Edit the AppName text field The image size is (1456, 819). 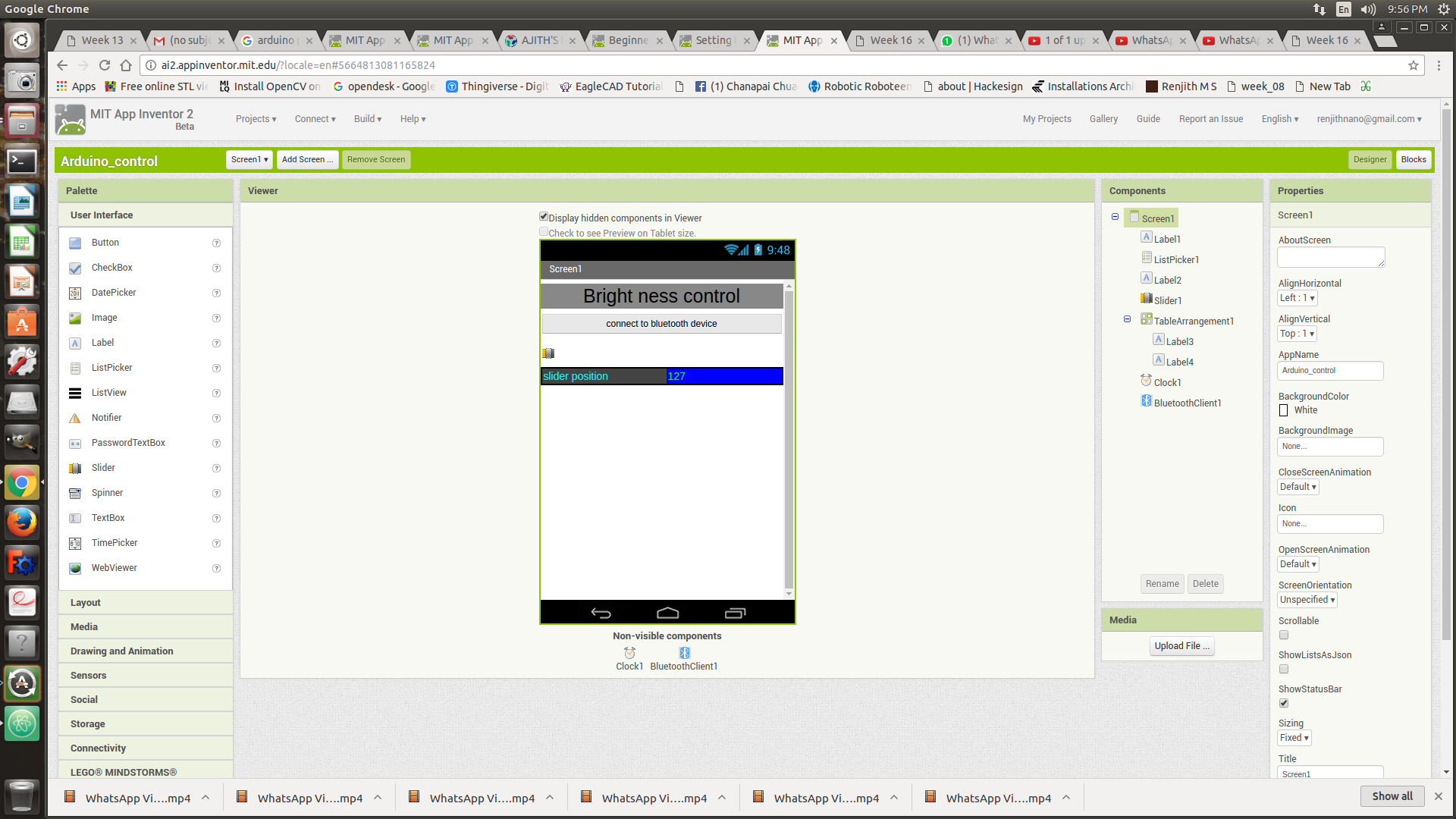click(1330, 371)
